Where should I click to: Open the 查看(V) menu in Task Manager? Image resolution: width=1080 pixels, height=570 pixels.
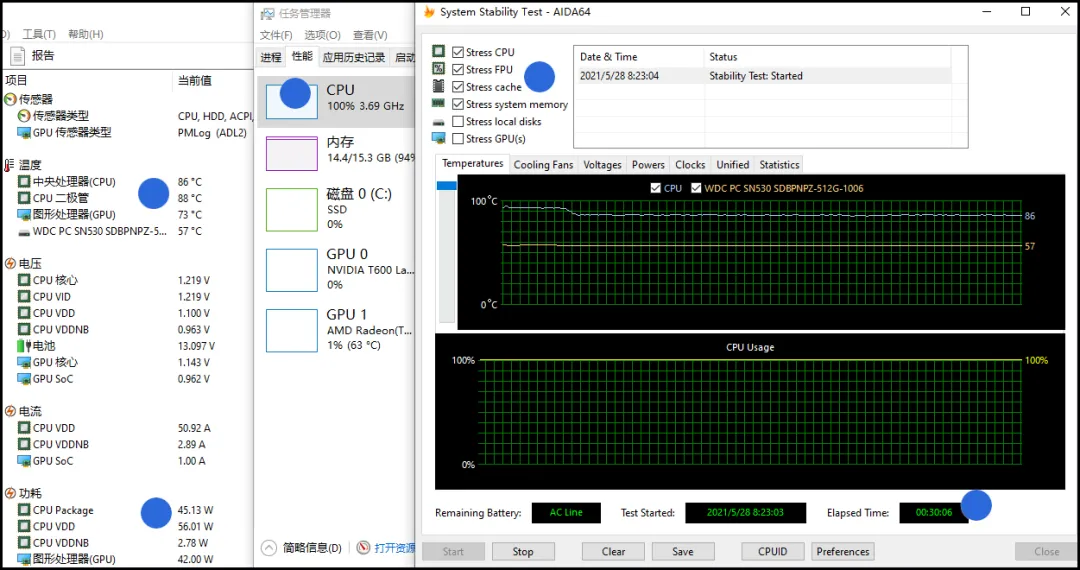coord(370,35)
